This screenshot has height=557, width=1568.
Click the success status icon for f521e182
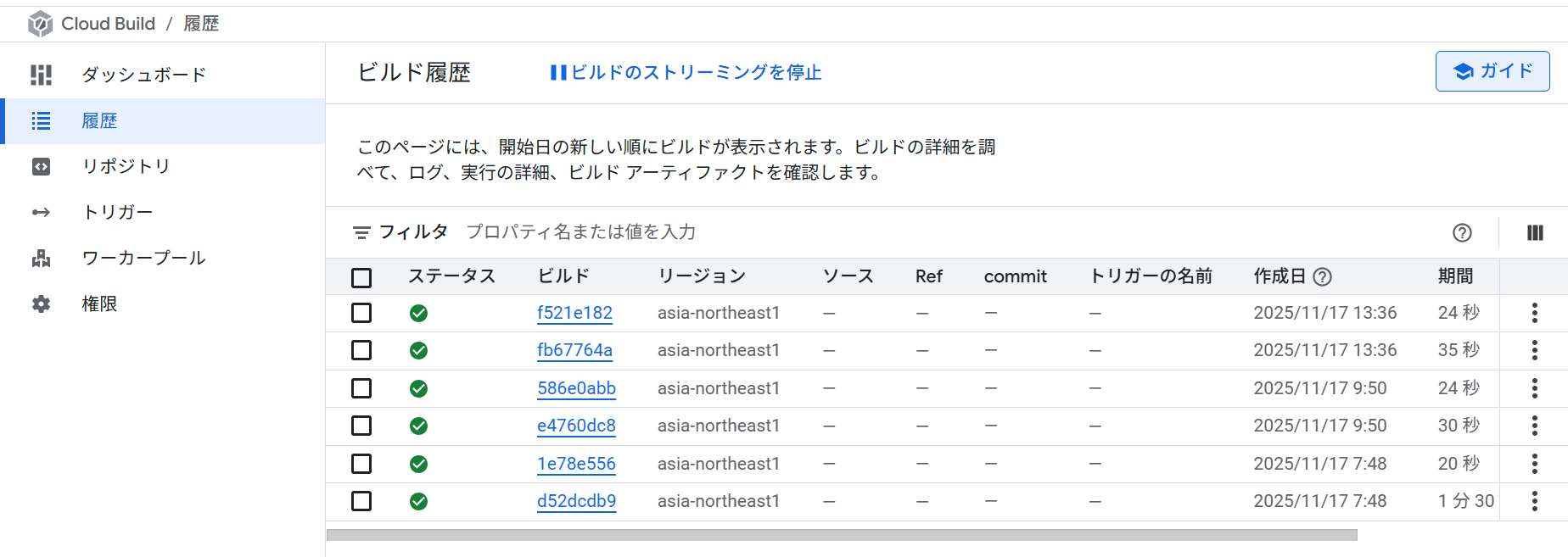418,314
